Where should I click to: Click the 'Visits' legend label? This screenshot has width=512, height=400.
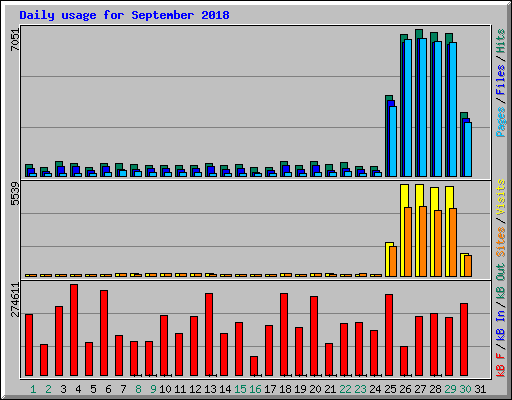pos(501,198)
